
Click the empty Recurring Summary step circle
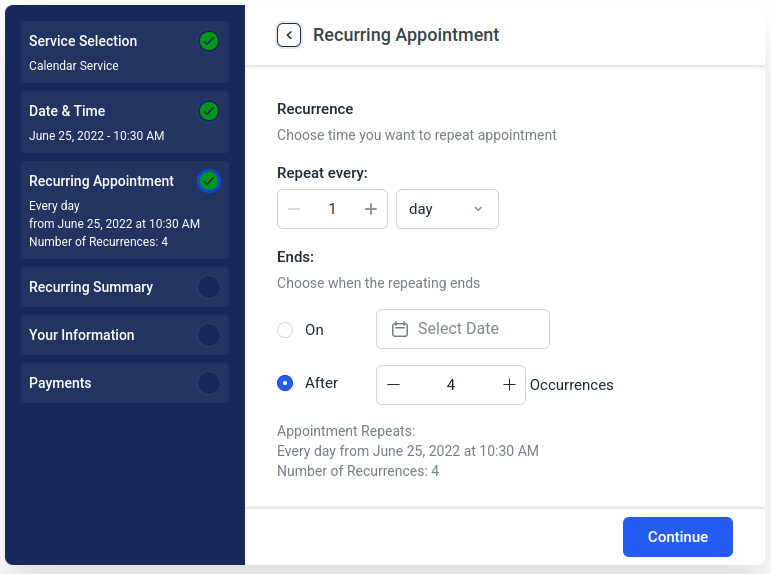[209, 287]
